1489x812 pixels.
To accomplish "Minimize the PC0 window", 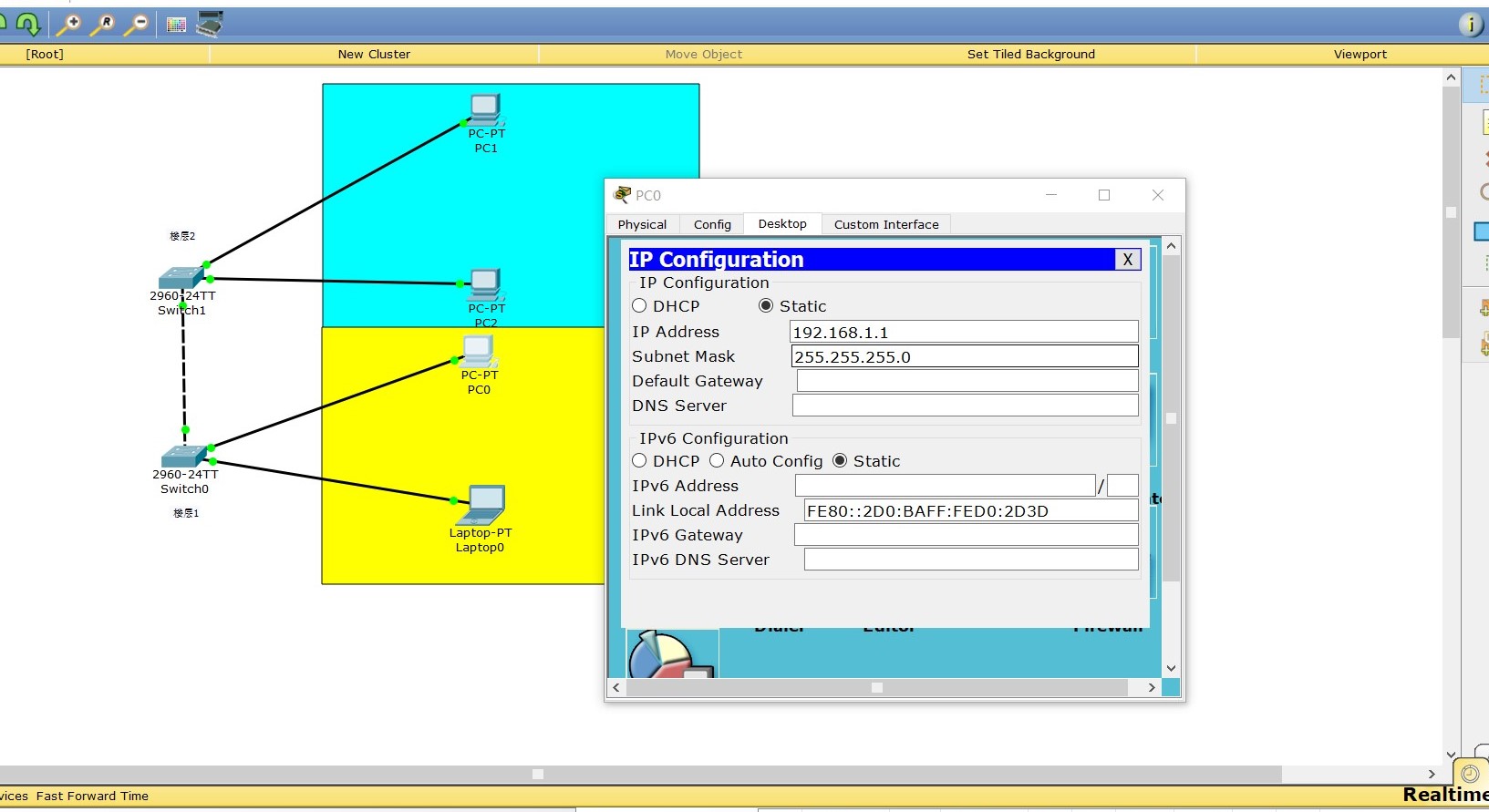I will tap(1051, 195).
